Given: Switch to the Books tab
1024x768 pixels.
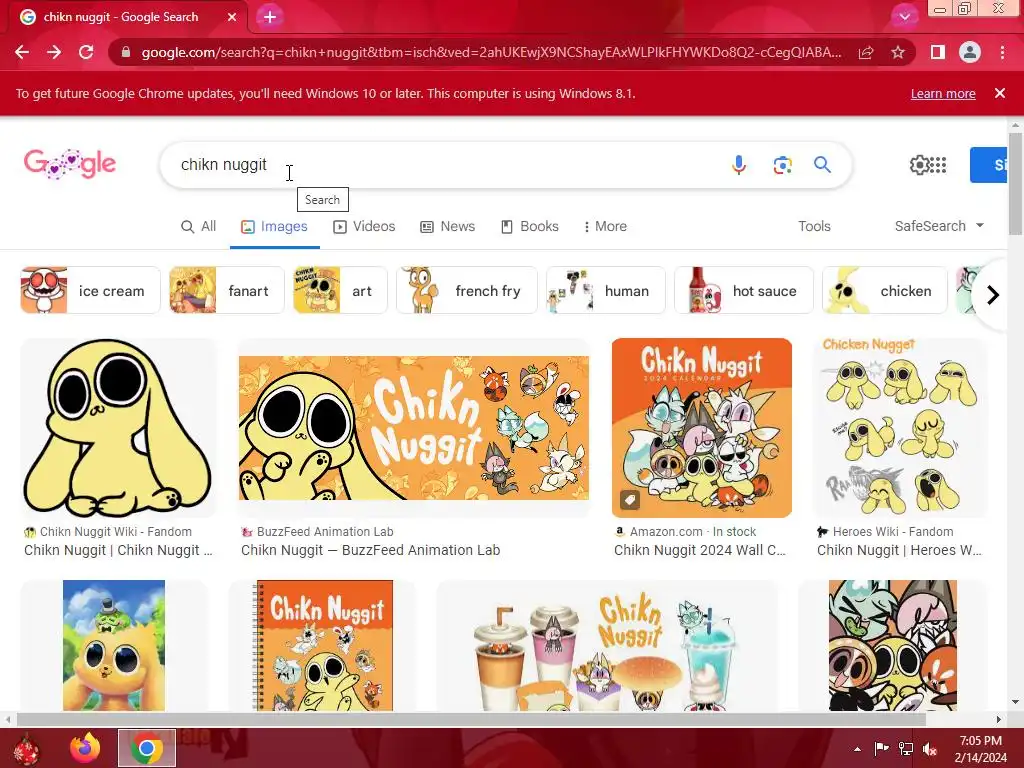Looking at the screenshot, I should [530, 227].
